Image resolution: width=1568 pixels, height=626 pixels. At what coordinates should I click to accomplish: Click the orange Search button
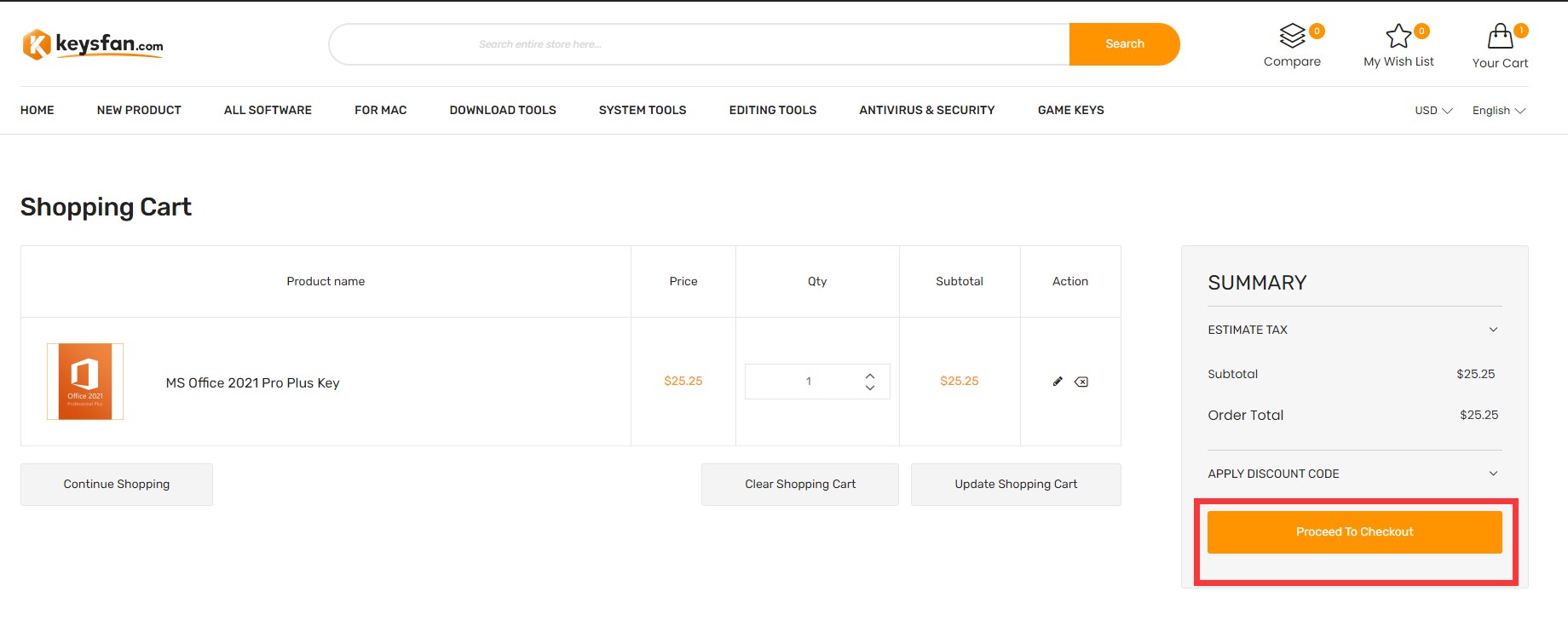(x=1125, y=44)
